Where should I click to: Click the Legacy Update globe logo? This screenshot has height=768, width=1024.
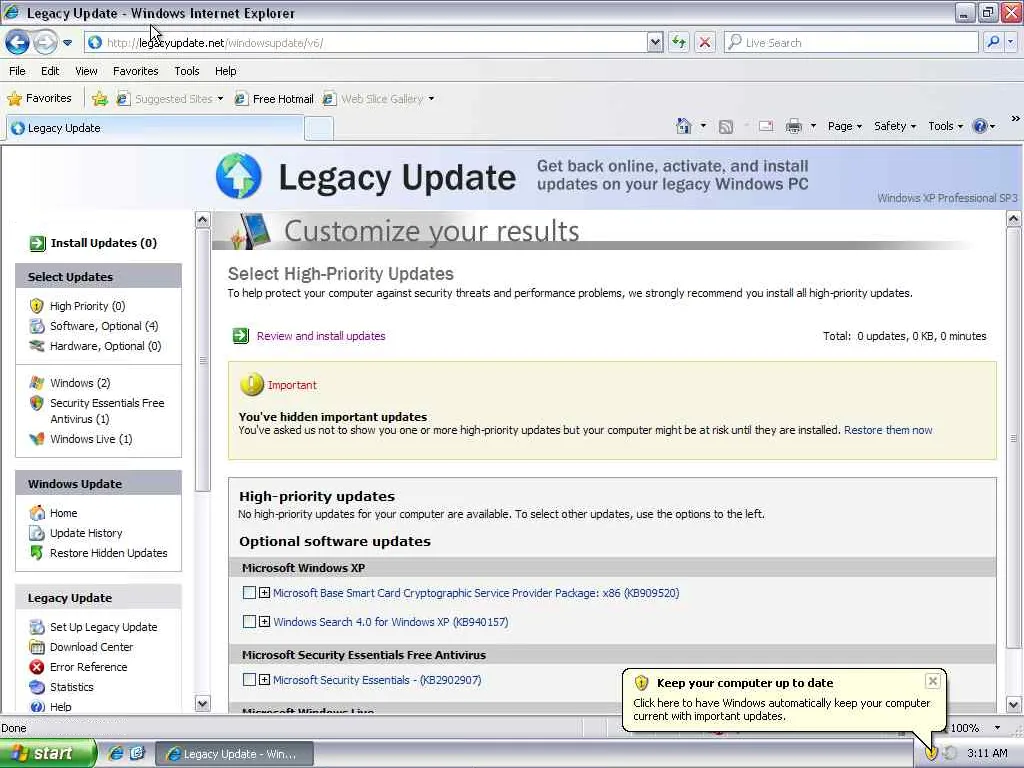[238, 176]
